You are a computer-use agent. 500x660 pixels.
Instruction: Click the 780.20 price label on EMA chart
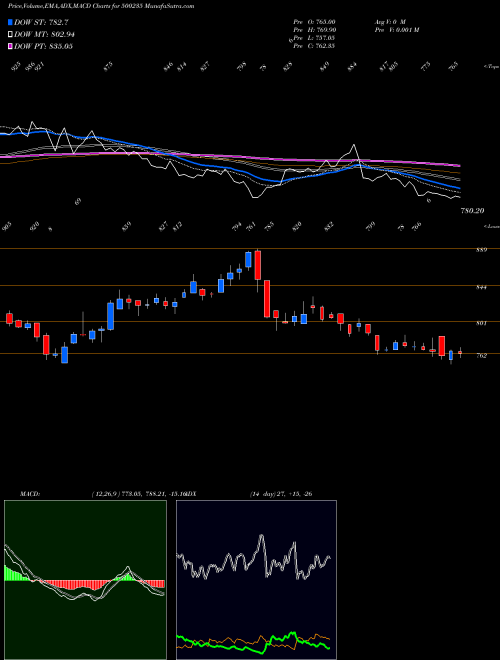[x=473, y=211]
